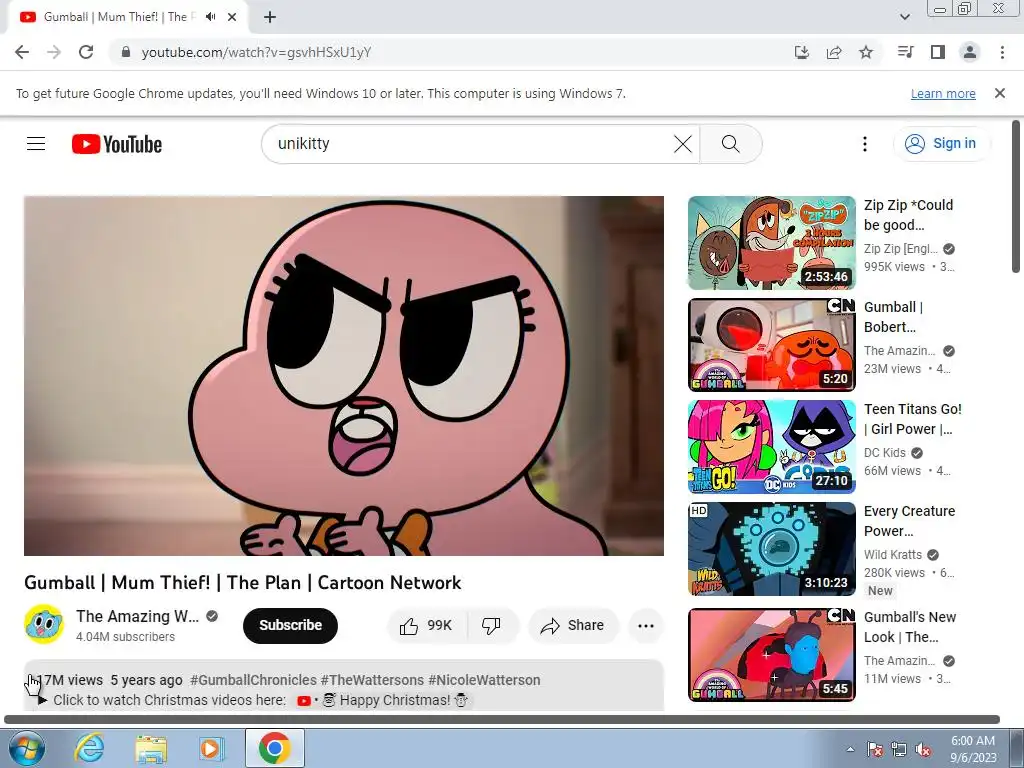1024x768 pixels.
Task: Click the horizontal page scrollbar
Action: click(502, 720)
